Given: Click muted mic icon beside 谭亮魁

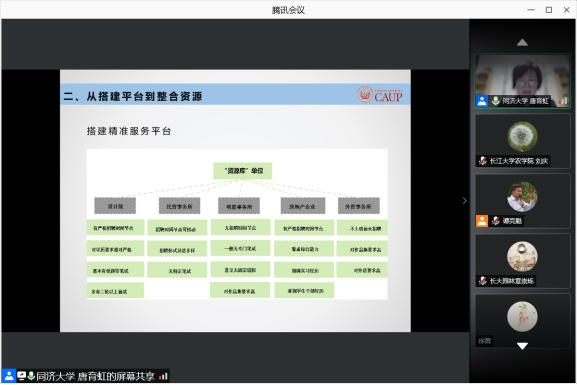Looking at the screenshot, I should pyautogui.click(x=496, y=221).
